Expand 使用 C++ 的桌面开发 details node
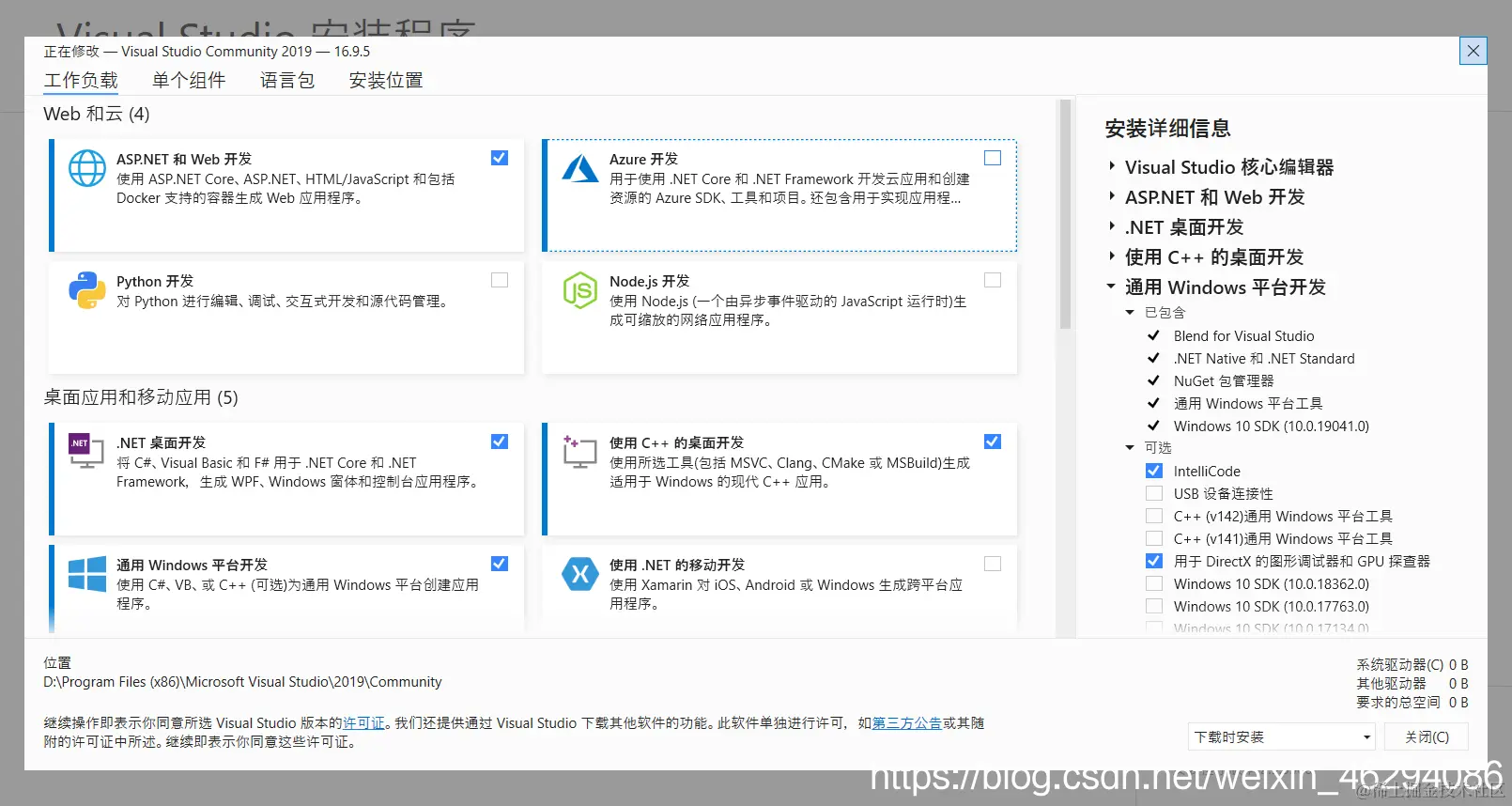This screenshot has width=1512, height=806. coord(1112,256)
